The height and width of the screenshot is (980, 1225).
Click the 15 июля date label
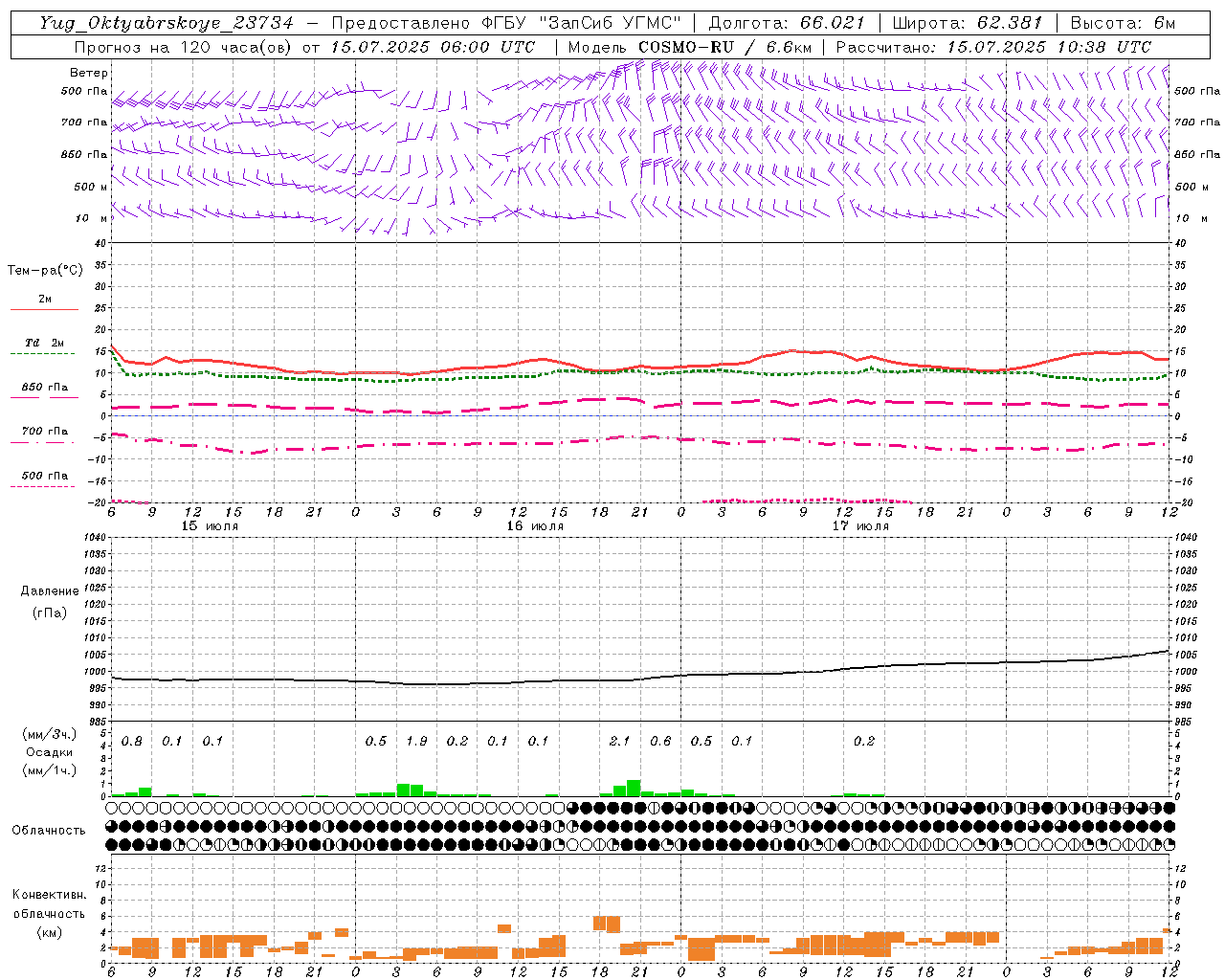(210, 526)
